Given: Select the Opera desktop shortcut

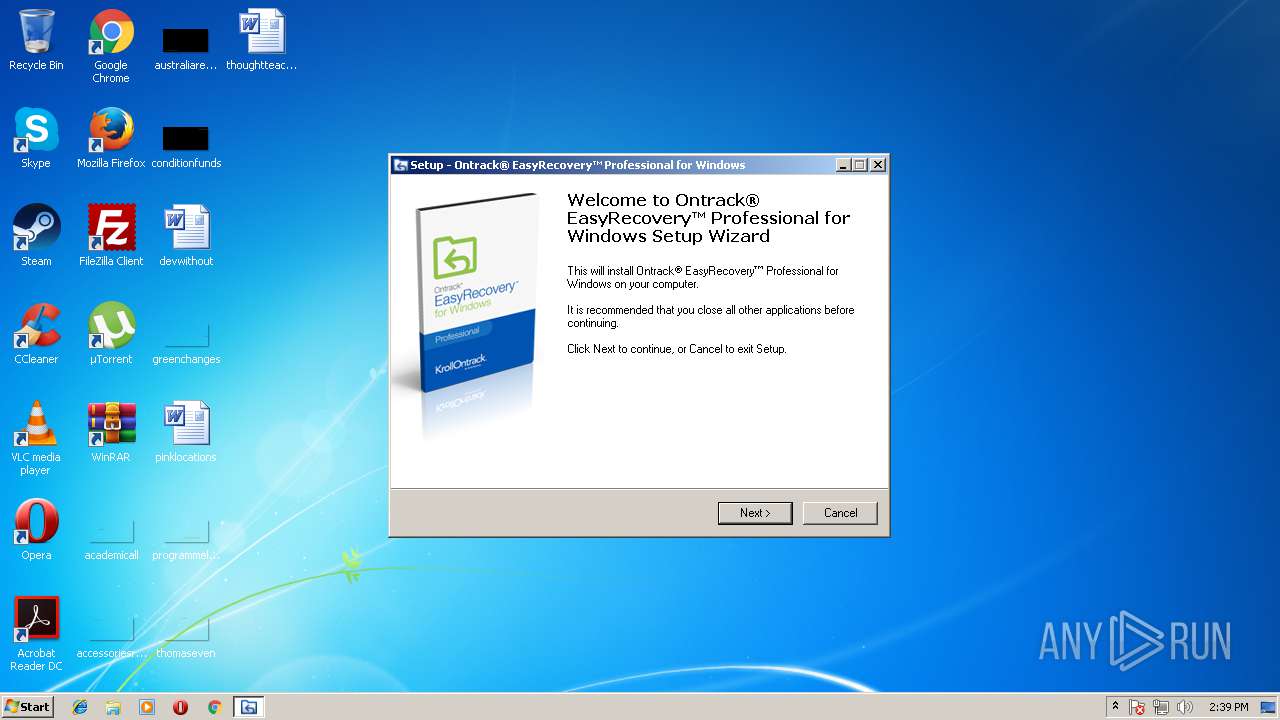Looking at the screenshot, I should (x=36, y=530).
